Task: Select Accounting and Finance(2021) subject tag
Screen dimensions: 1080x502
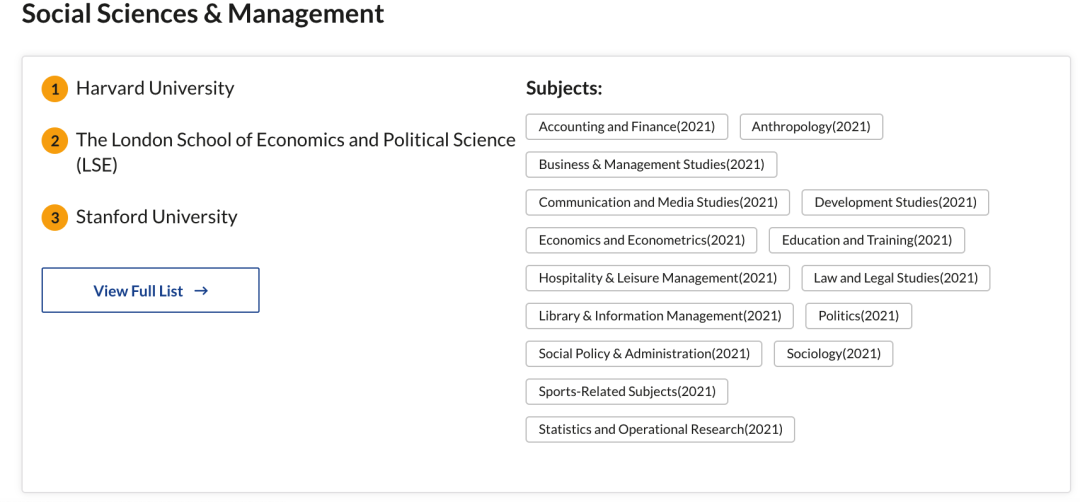Action: 627,127
